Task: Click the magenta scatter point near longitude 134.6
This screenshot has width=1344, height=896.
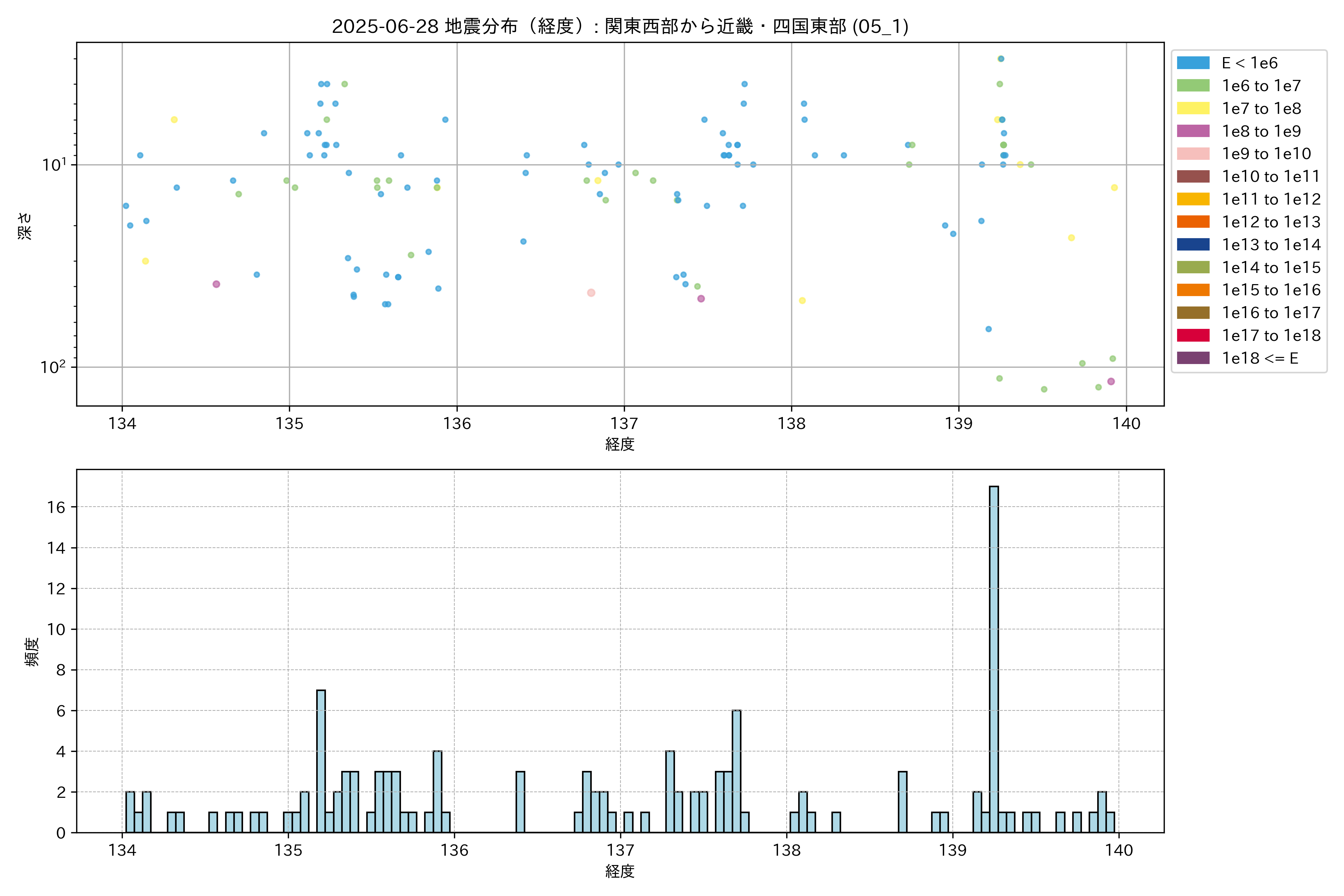Action: click(216, 284)
